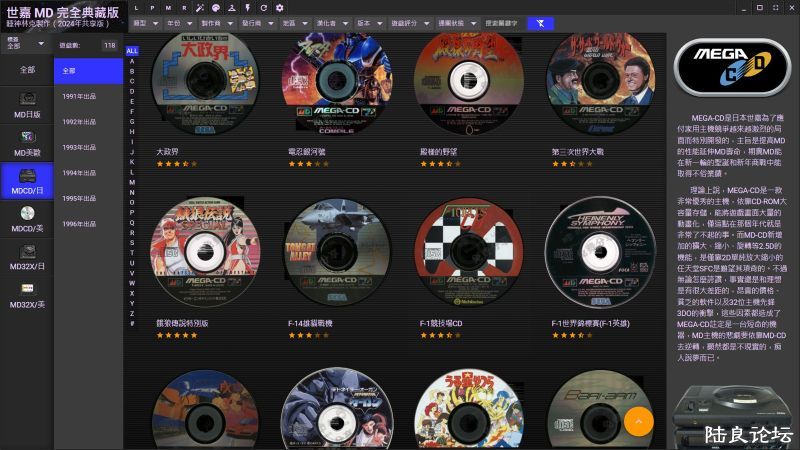Jump to letter Z in the index
The image size is (800, 450).
(132, 313)
